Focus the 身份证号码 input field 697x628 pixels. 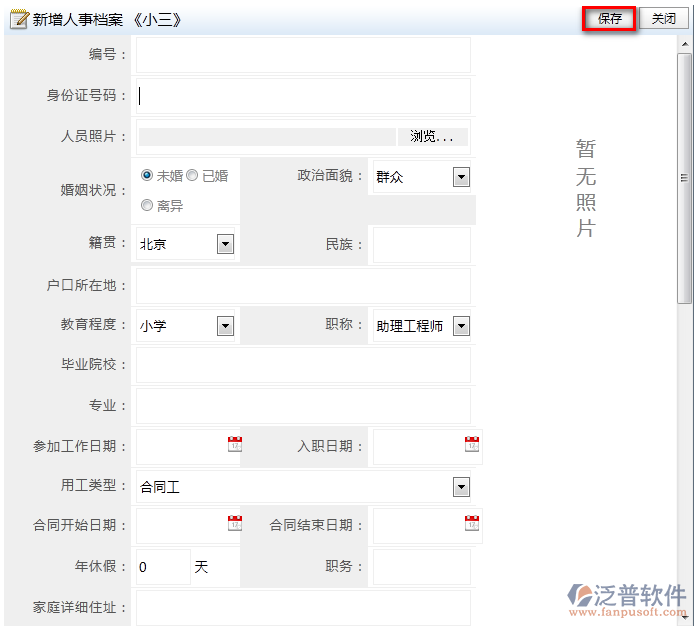tap(303, 96)
